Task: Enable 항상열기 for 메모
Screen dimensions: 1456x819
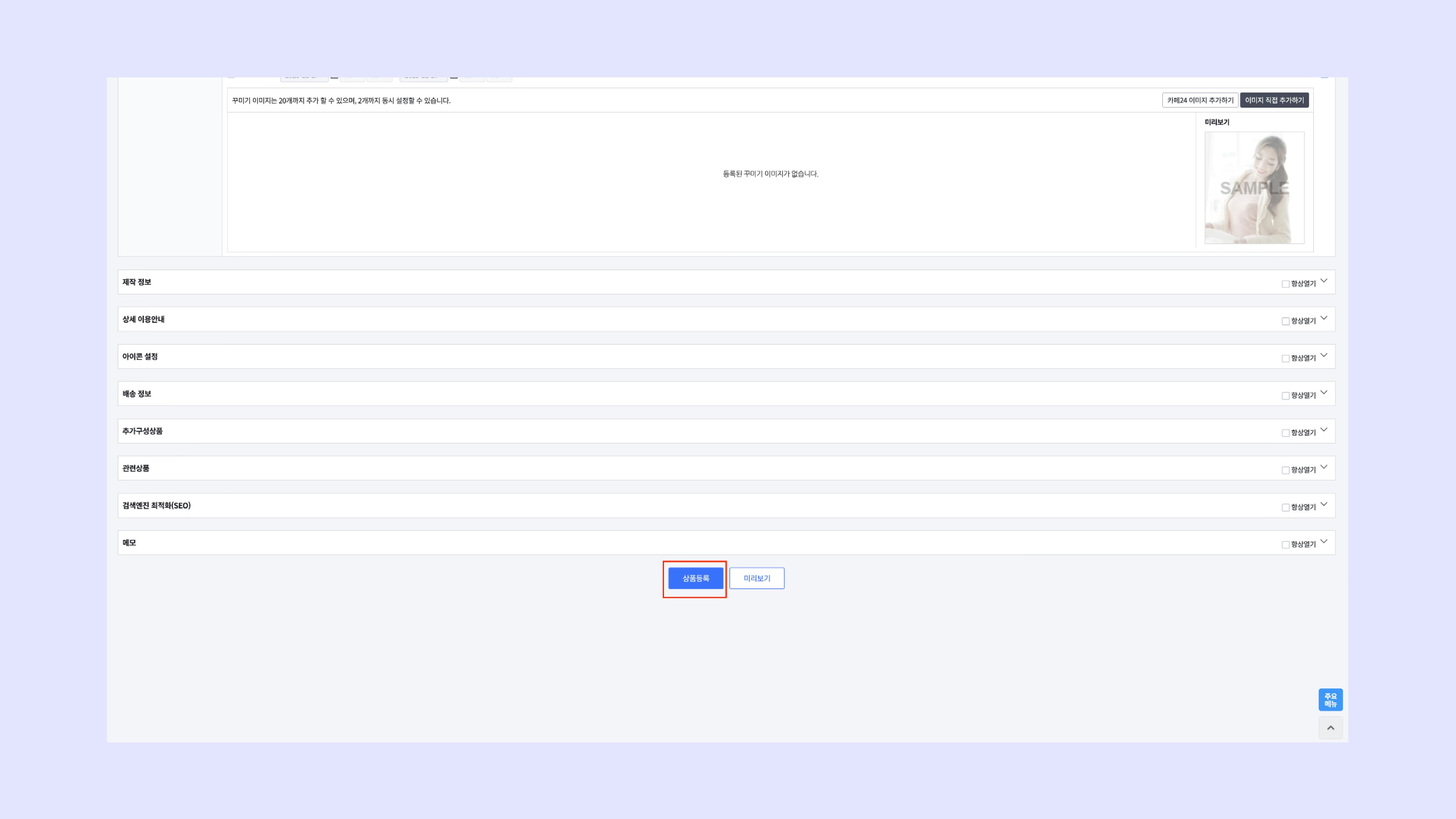Action: [1285, 545]
